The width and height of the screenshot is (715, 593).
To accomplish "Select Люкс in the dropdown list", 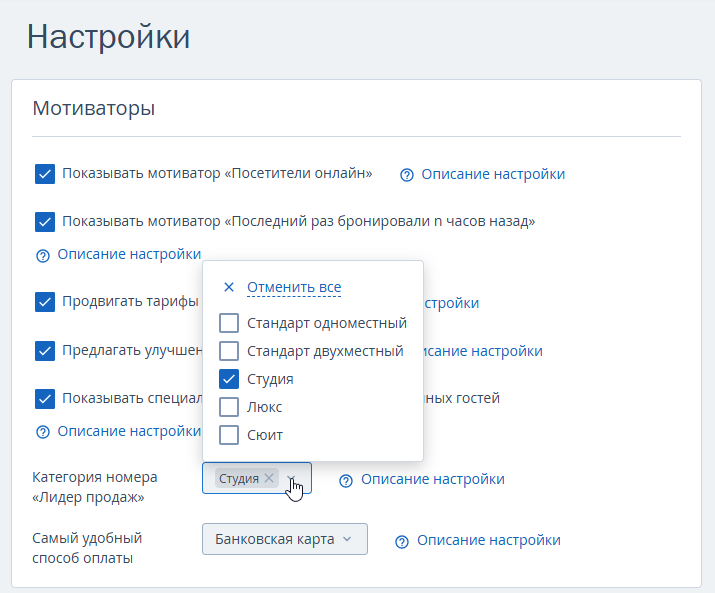I will 229,407.
